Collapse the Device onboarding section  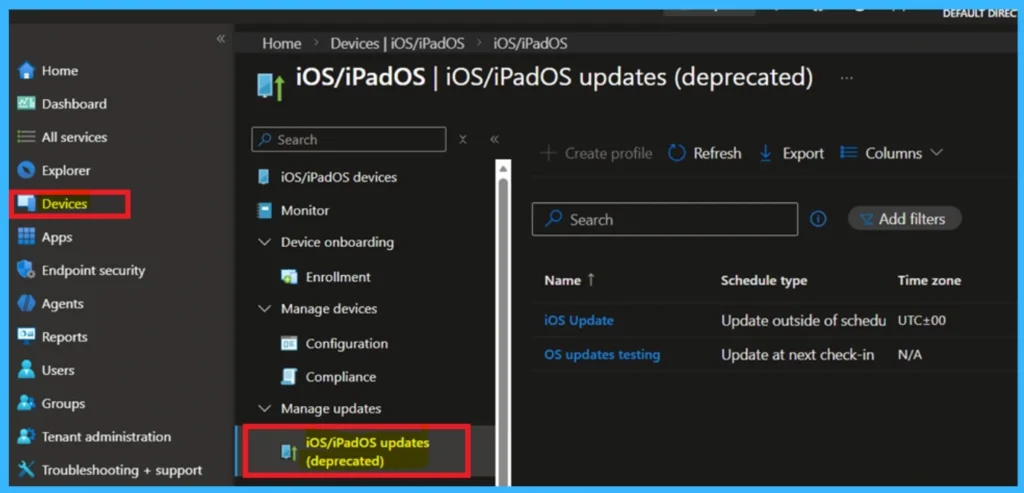(264, 242)
